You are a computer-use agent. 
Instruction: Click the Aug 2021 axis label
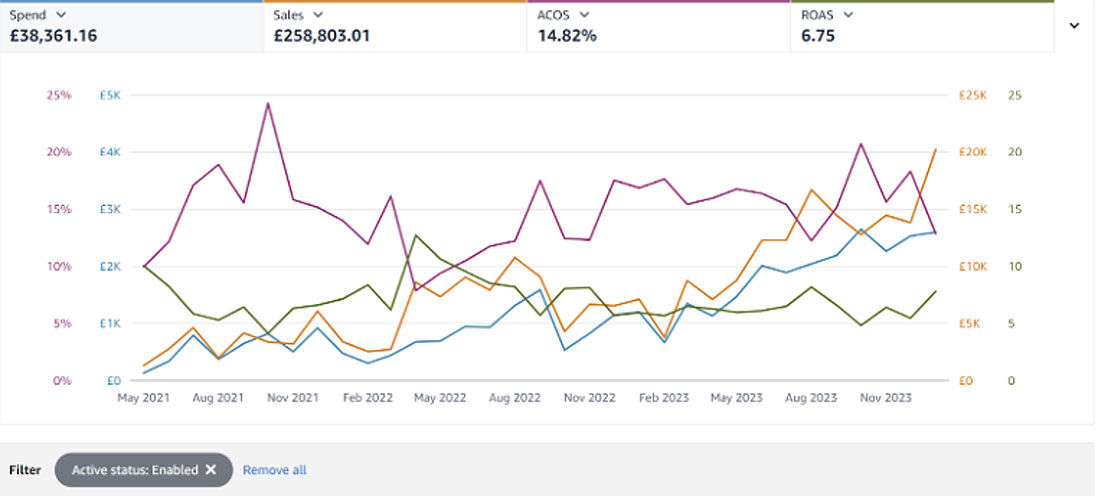point(217,398)
